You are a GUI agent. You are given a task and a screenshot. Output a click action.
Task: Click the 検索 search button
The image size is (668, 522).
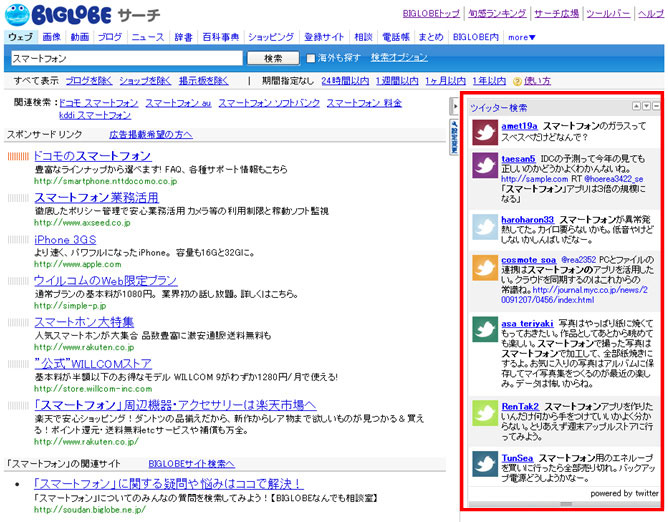point(273,58)
